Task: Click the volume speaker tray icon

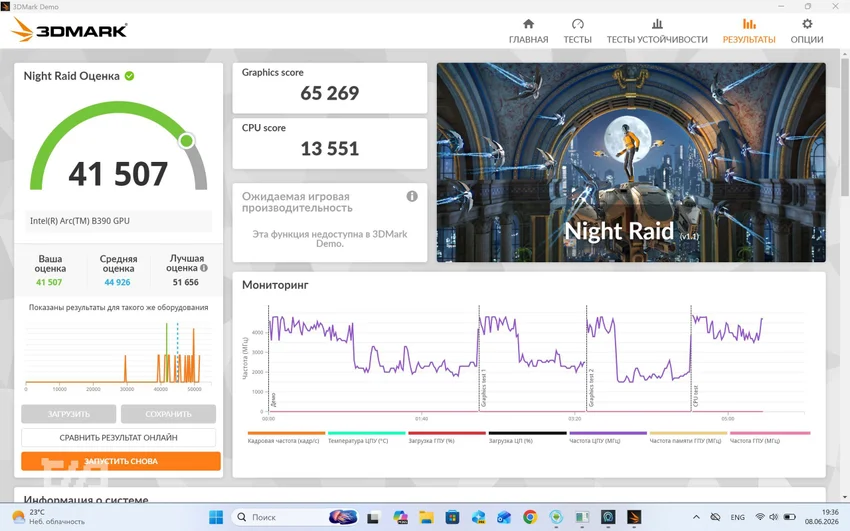Action: click(x=774, y=517)
